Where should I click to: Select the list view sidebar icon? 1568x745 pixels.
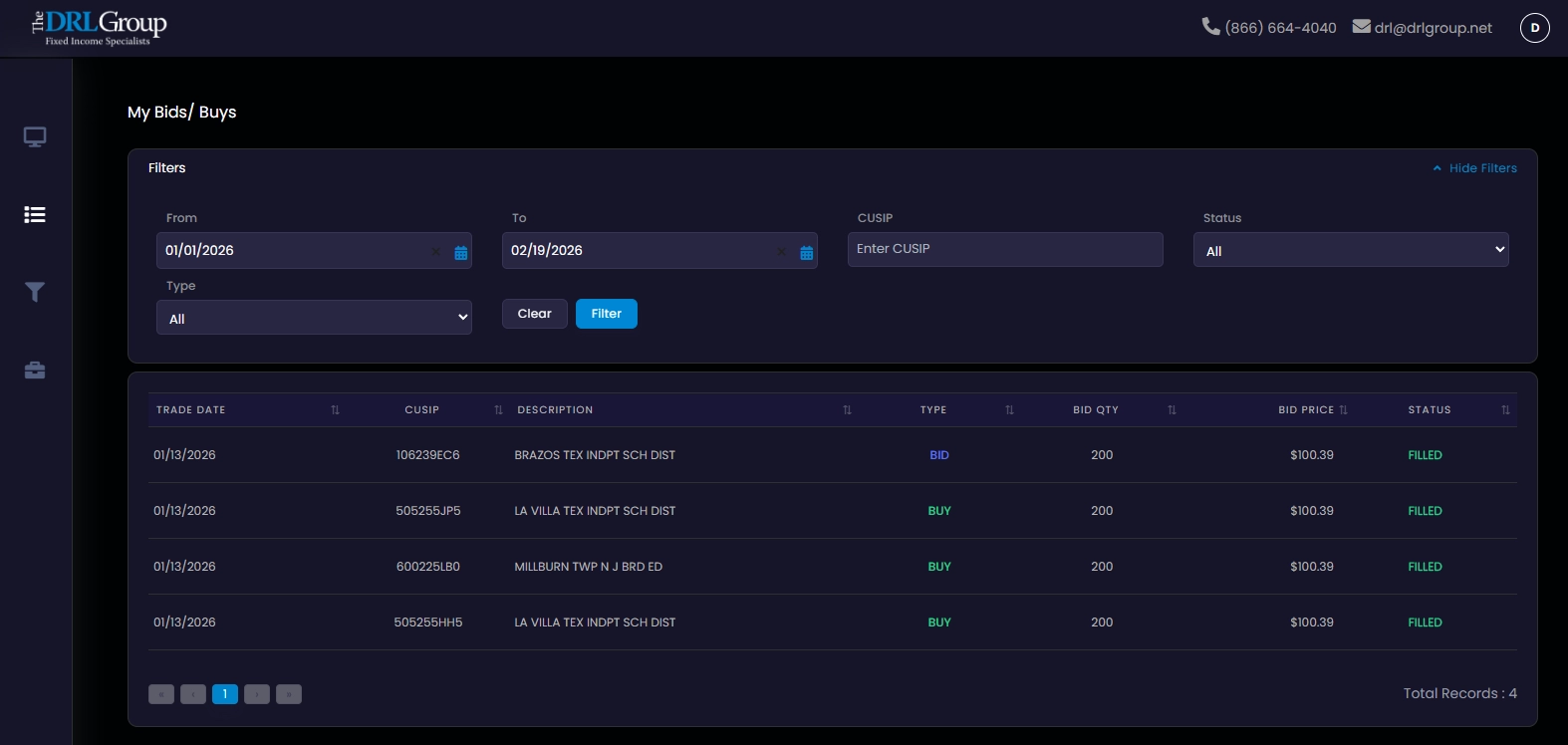click(x=35, y=215)
